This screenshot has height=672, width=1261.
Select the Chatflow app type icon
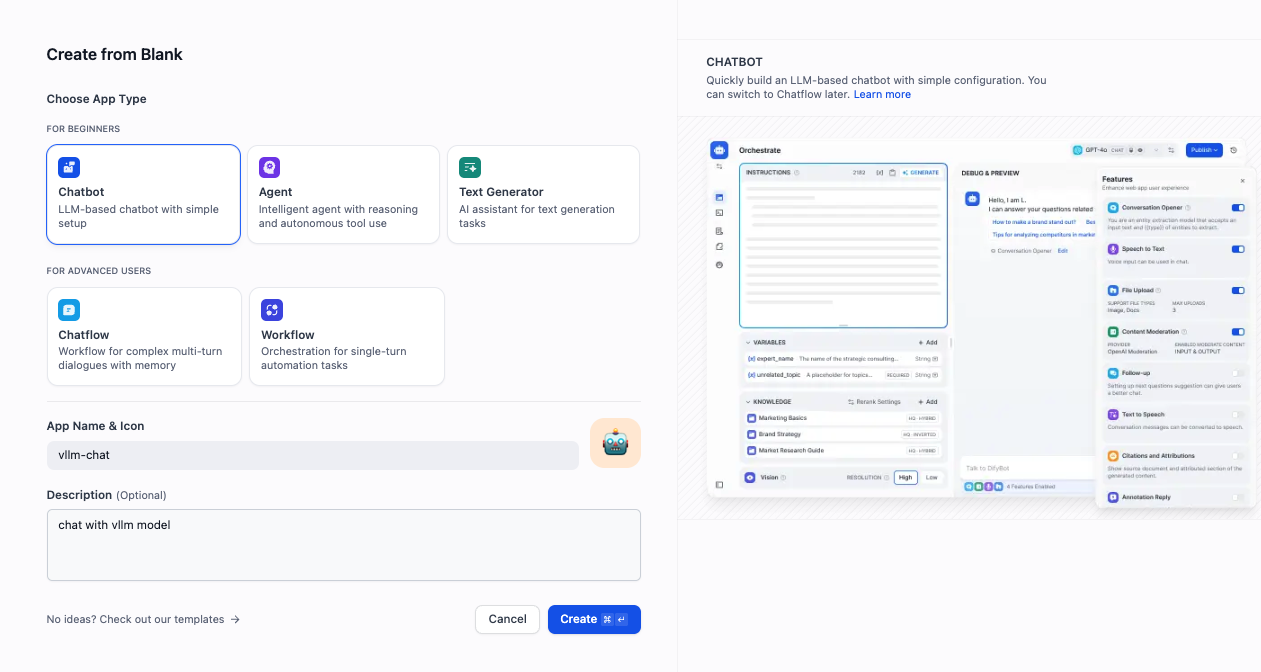(x=68, y=310)
